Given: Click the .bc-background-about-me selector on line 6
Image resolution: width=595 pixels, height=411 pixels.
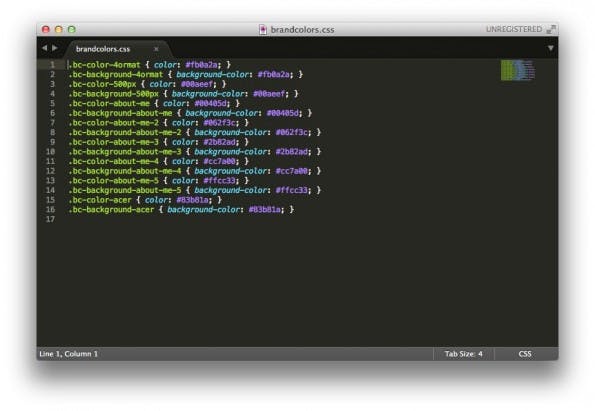Looking at the screenshot, I should (x=120, y=113).
